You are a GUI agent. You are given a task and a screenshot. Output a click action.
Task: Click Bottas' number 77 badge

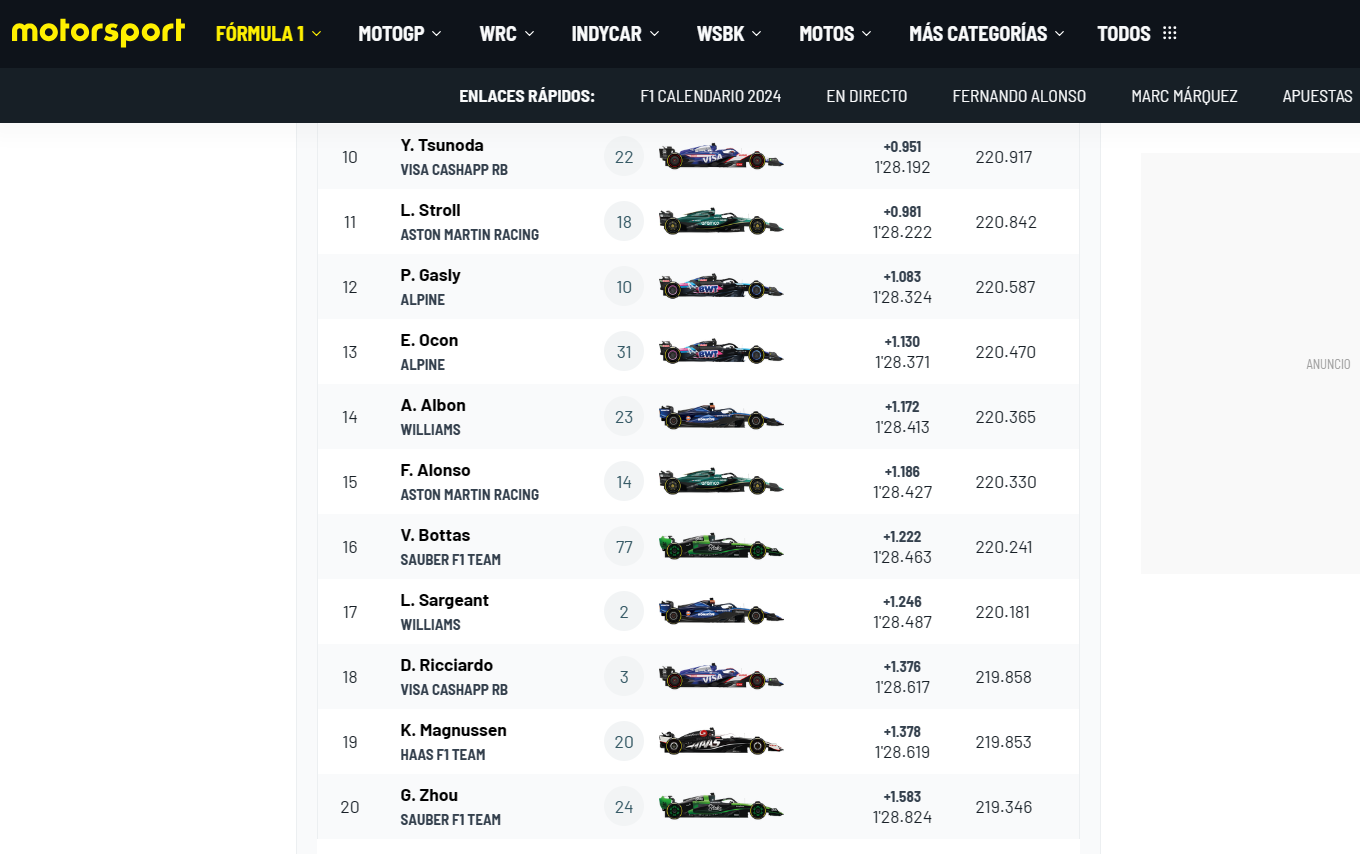coord(624,547)
